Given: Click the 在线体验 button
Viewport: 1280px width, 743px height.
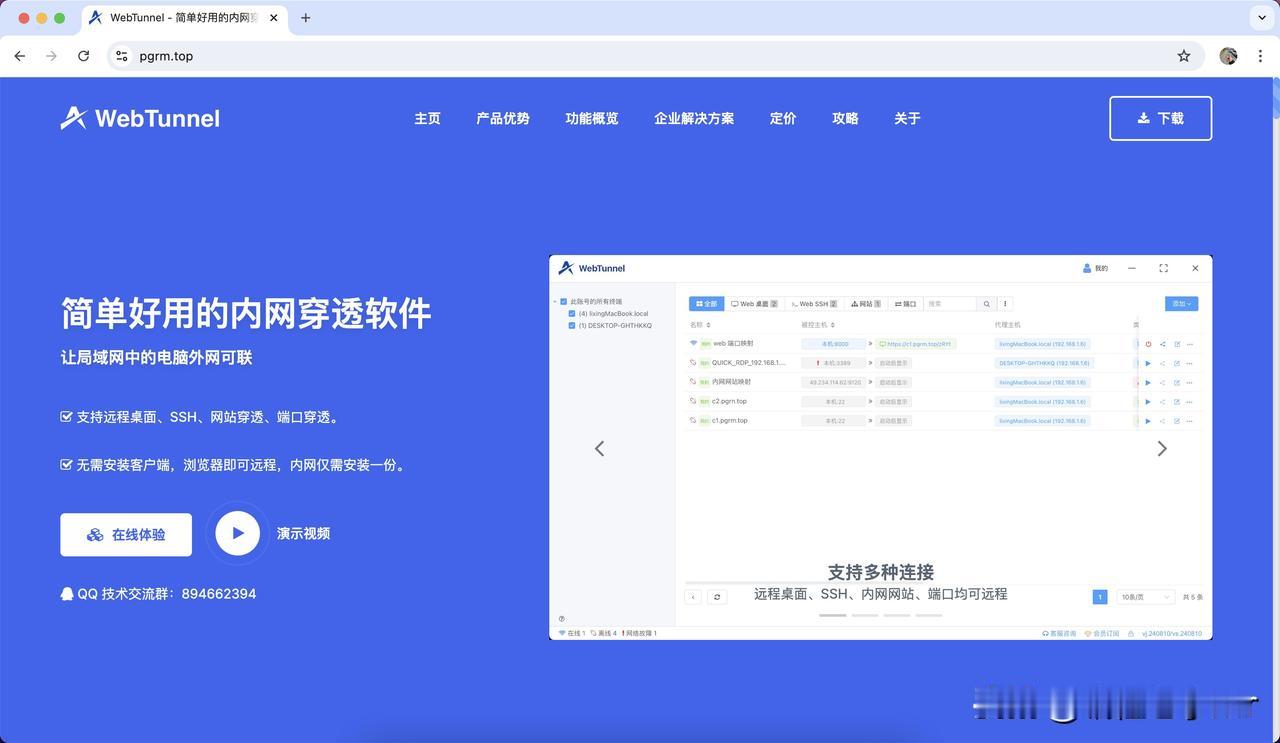Looking at the screenshot, I should [126, 533].
